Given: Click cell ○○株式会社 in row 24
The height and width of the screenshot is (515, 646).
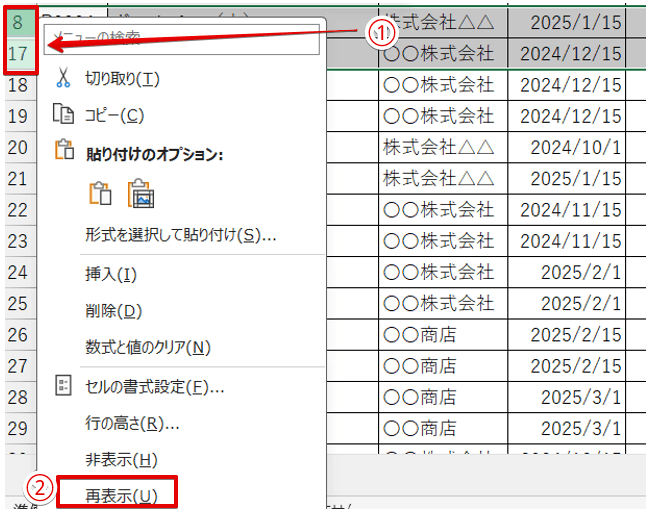Looking at the screenshot, I should point(443,272).
